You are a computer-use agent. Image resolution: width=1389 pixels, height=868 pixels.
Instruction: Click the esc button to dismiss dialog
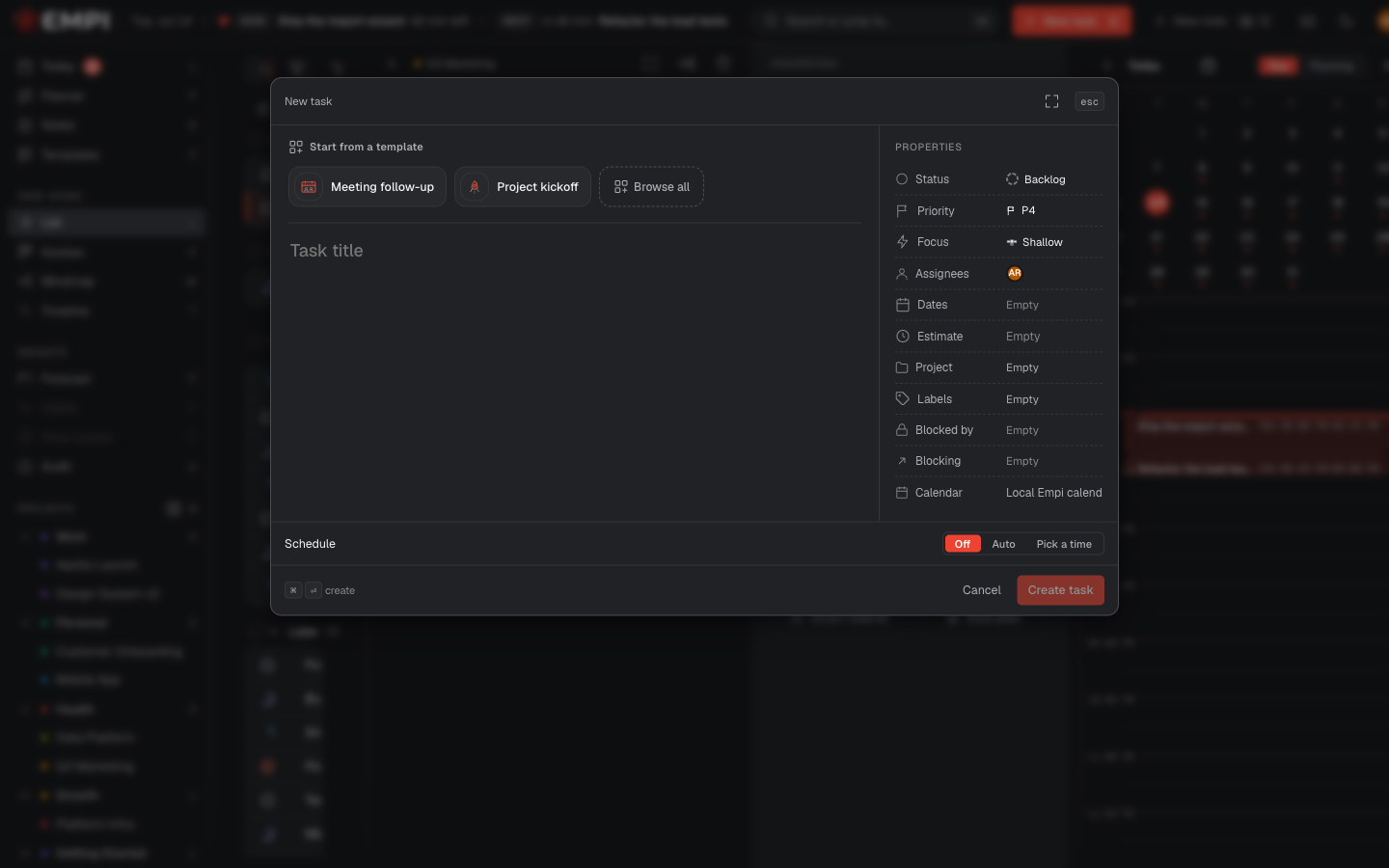coord(1089,101)
